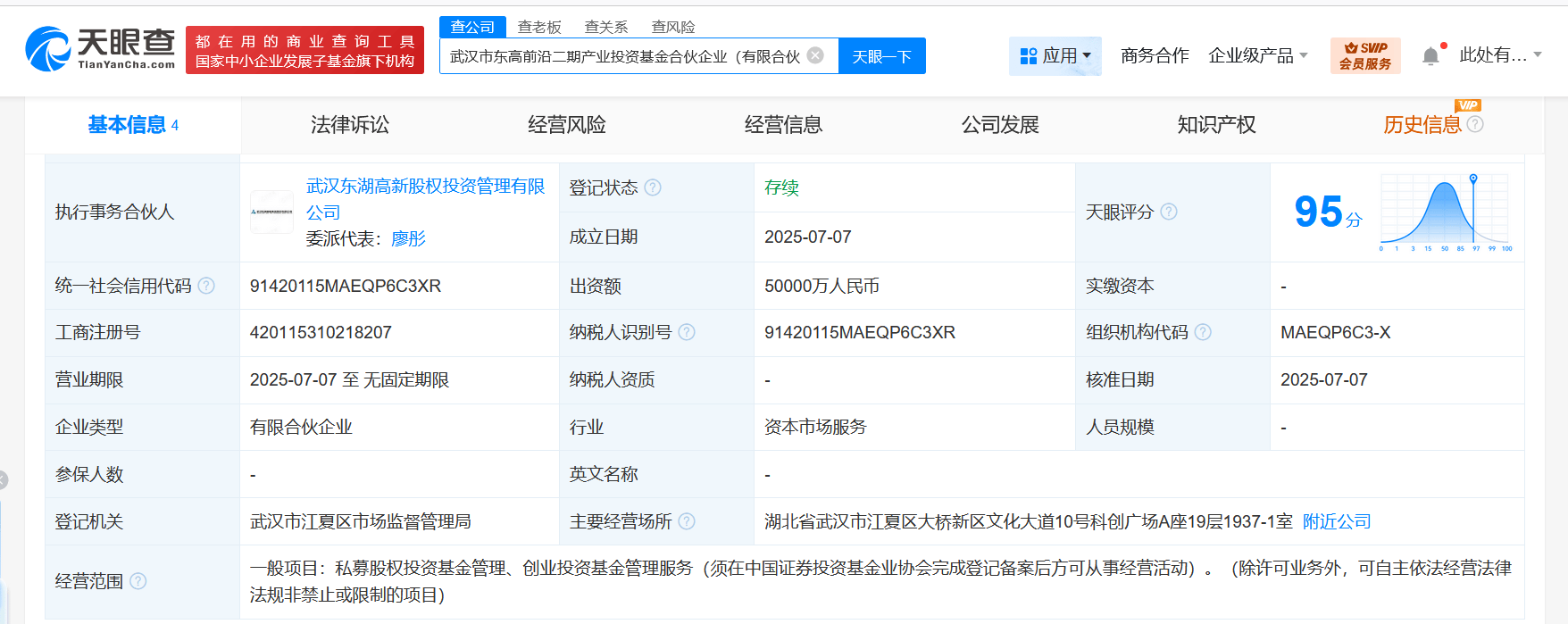Click the 有限合伙企业 company type value
This screenshot has width=1568, height=624.
point(301,427)
